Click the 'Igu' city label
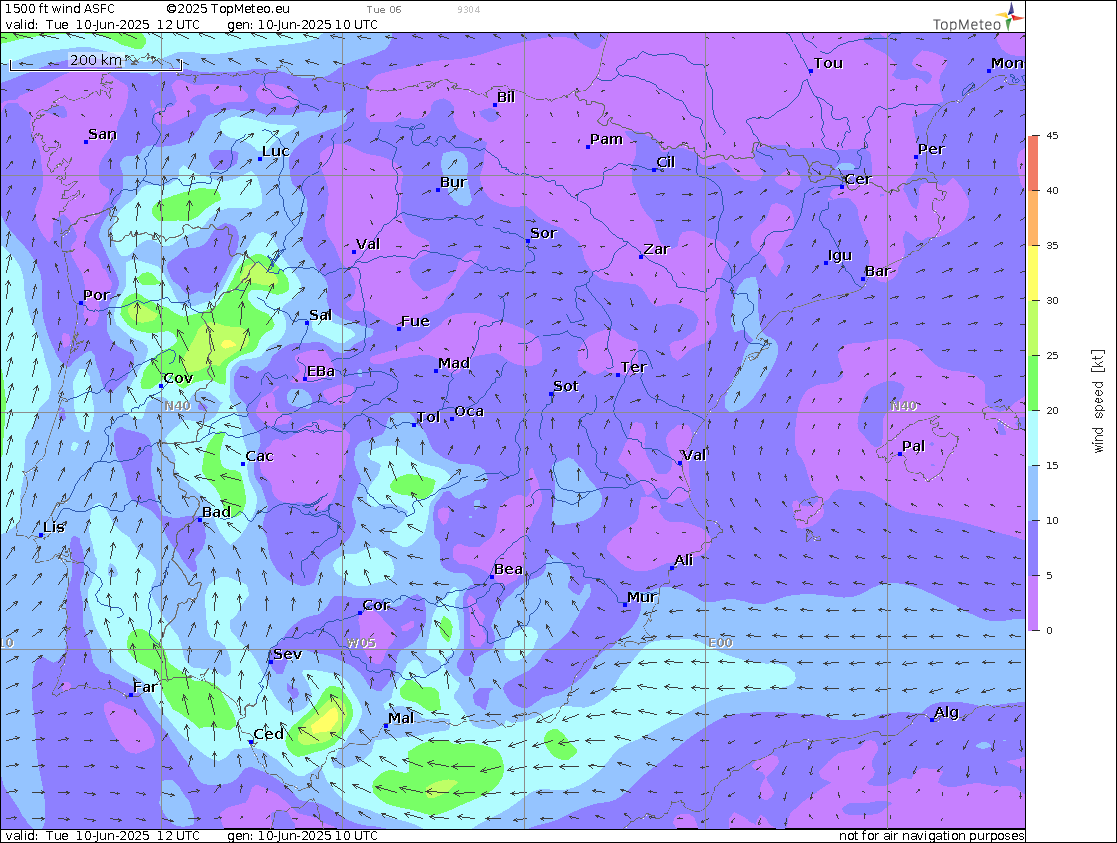Screen dimensions: 1117x843 coord(840,256)
